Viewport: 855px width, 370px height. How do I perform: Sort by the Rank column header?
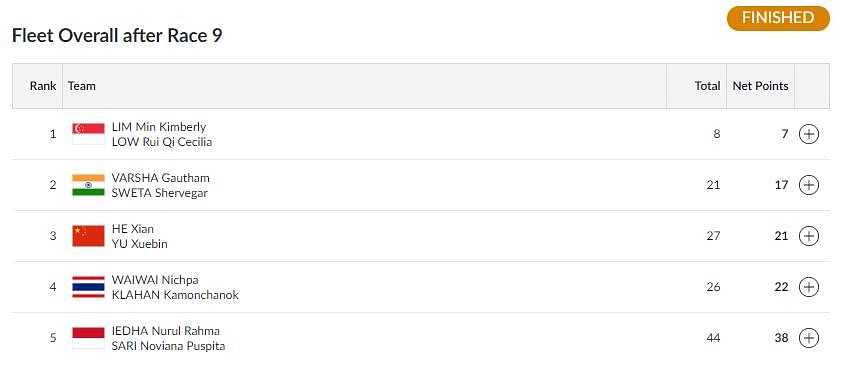click(x=43, y=86)
